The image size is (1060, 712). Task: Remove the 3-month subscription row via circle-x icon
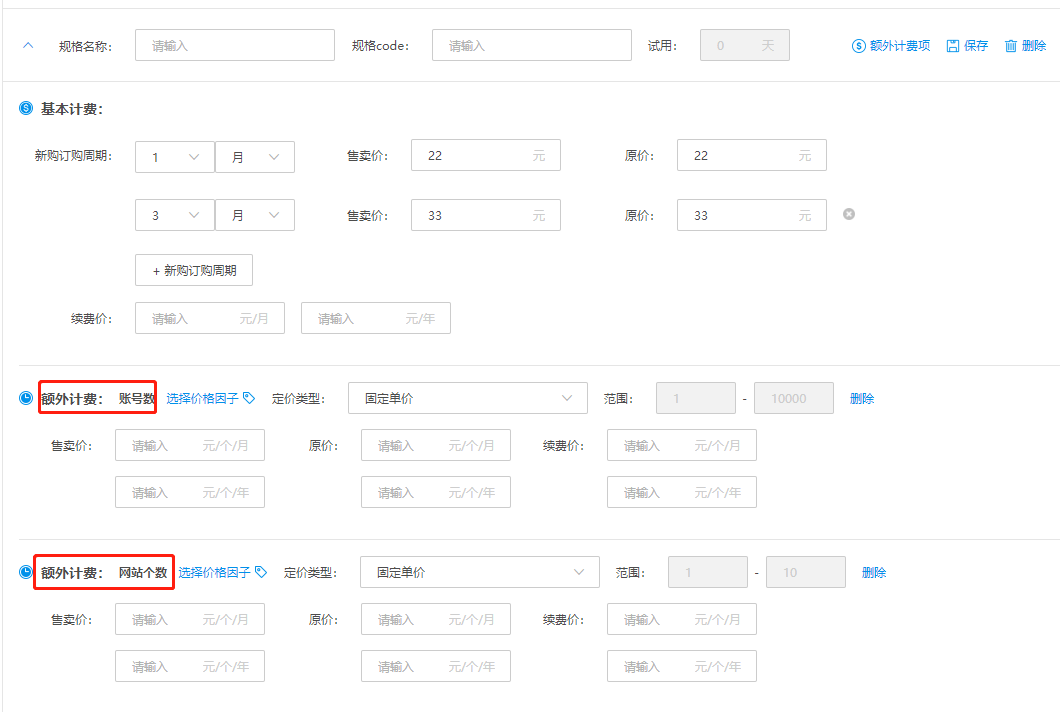[849, 214]
